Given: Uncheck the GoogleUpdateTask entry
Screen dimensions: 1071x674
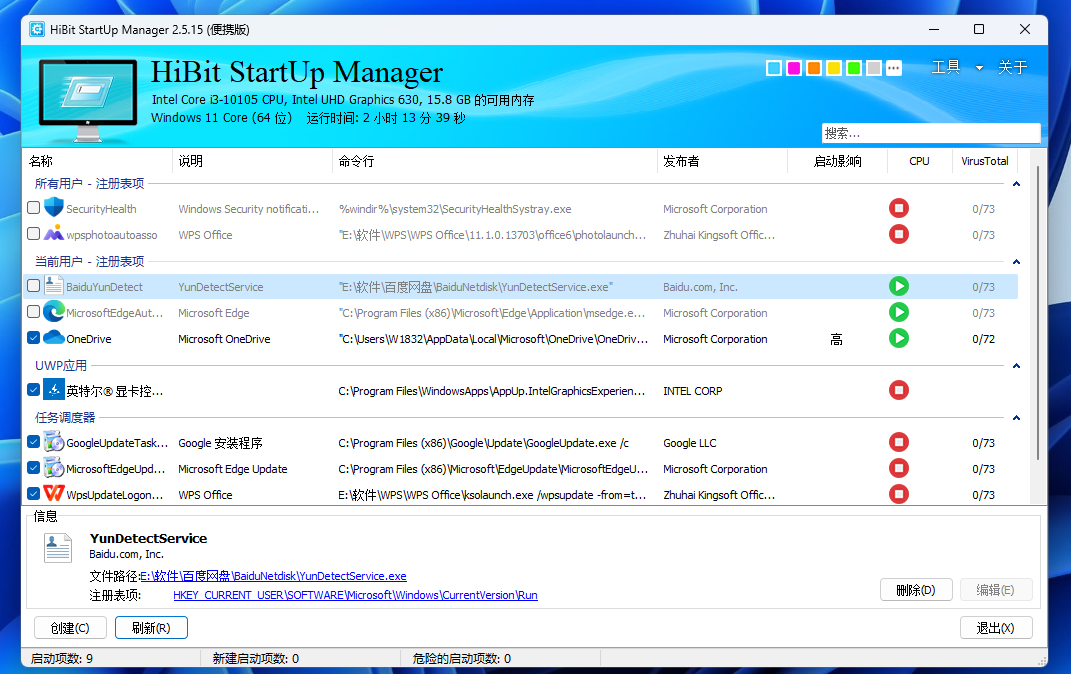Looking at the screenshot, I should coord(33,441).
